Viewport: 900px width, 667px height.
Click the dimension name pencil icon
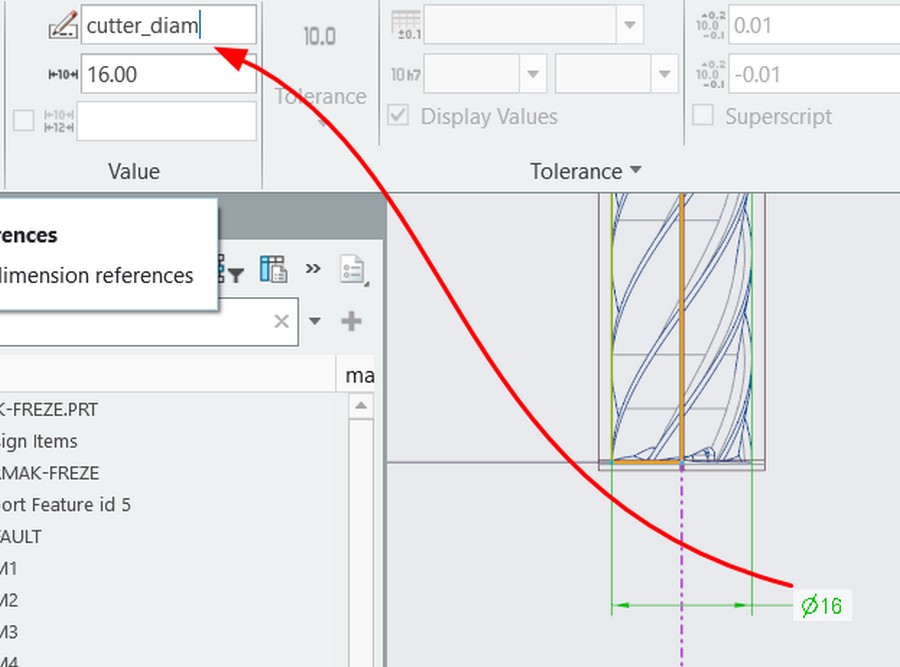click(x=63, y=25)
